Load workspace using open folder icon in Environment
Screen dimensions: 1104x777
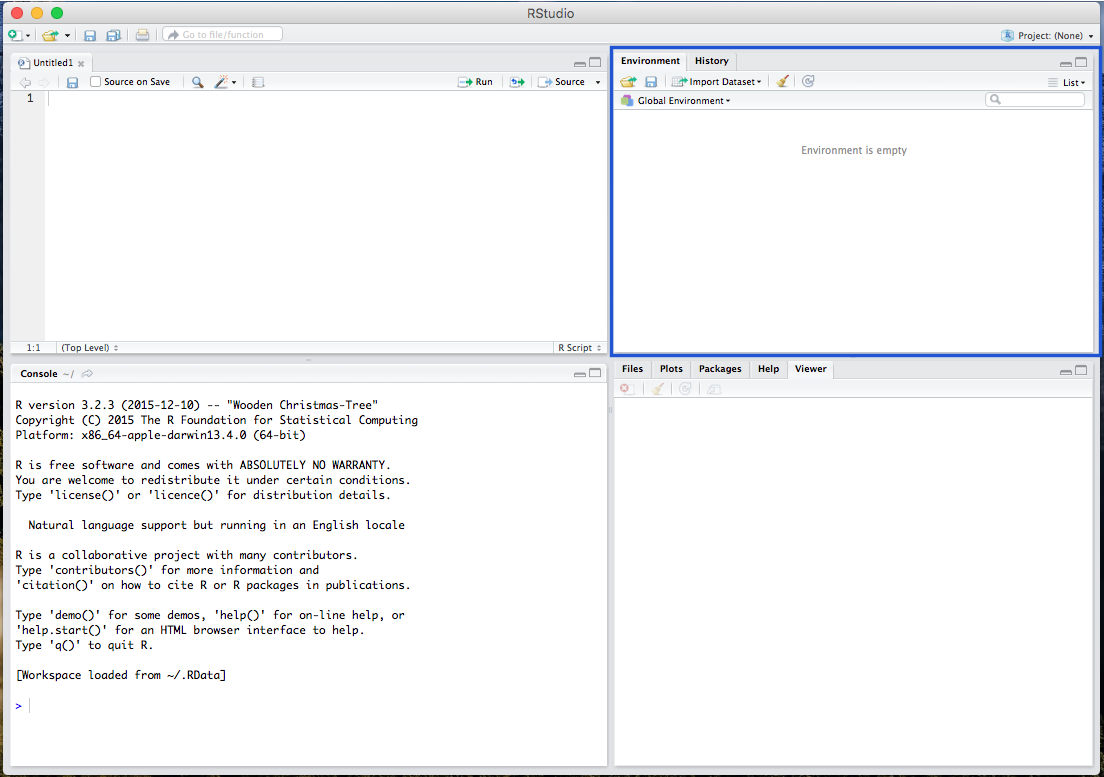628,82
